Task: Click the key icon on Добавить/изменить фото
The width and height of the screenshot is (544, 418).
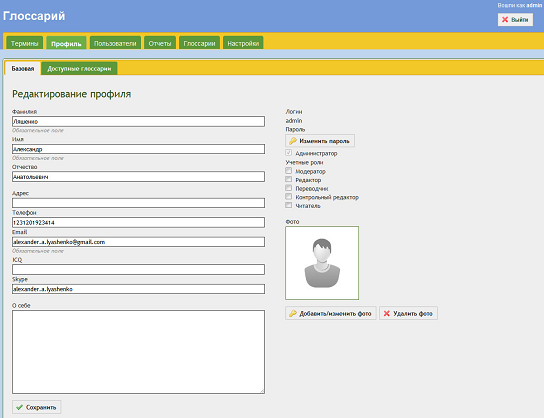Action: [293, 313]
